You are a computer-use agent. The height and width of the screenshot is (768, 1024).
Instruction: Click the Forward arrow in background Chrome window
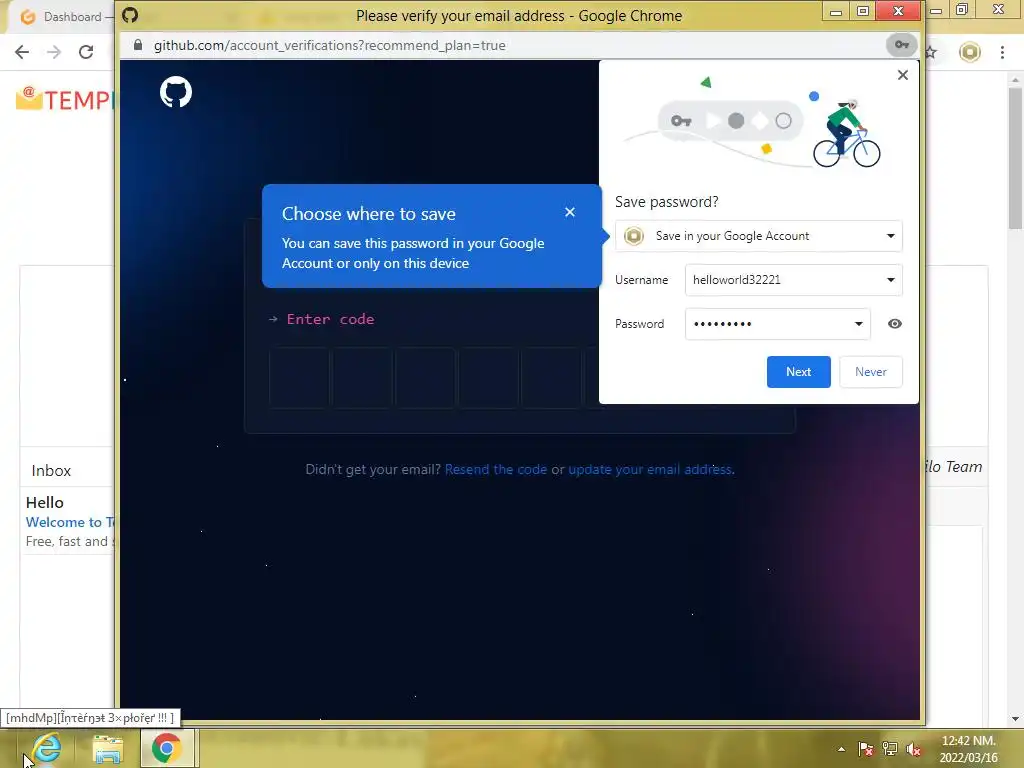click(x=54, y=52)
